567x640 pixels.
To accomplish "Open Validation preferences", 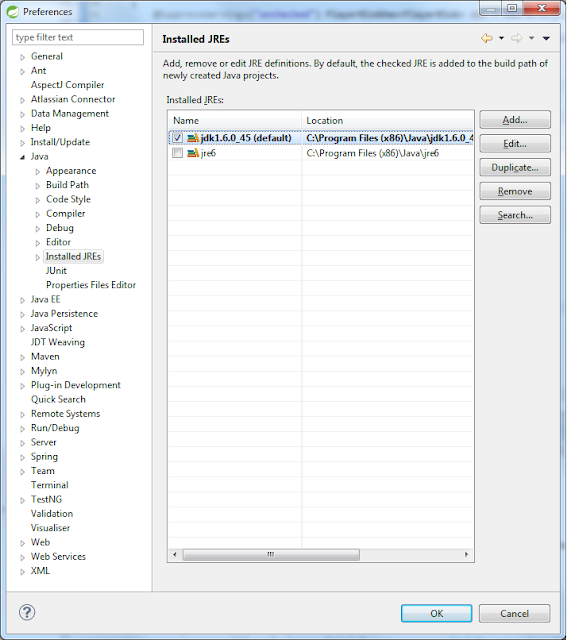I will 52,513.
